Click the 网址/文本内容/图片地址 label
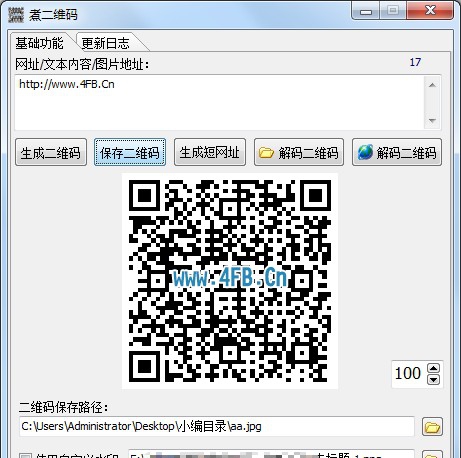 pyautogui.click(x=82, y=64)
